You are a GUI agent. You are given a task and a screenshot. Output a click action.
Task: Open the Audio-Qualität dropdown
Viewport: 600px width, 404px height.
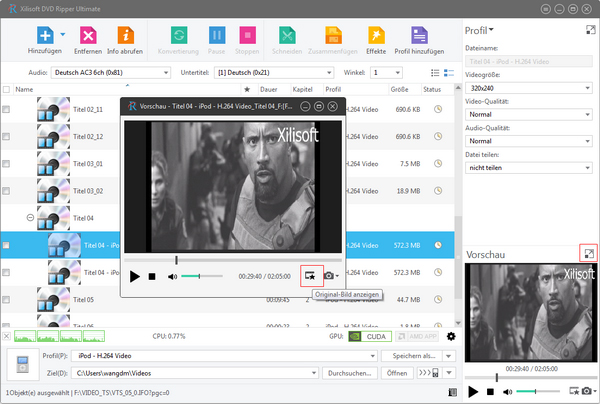coord(529,141)
